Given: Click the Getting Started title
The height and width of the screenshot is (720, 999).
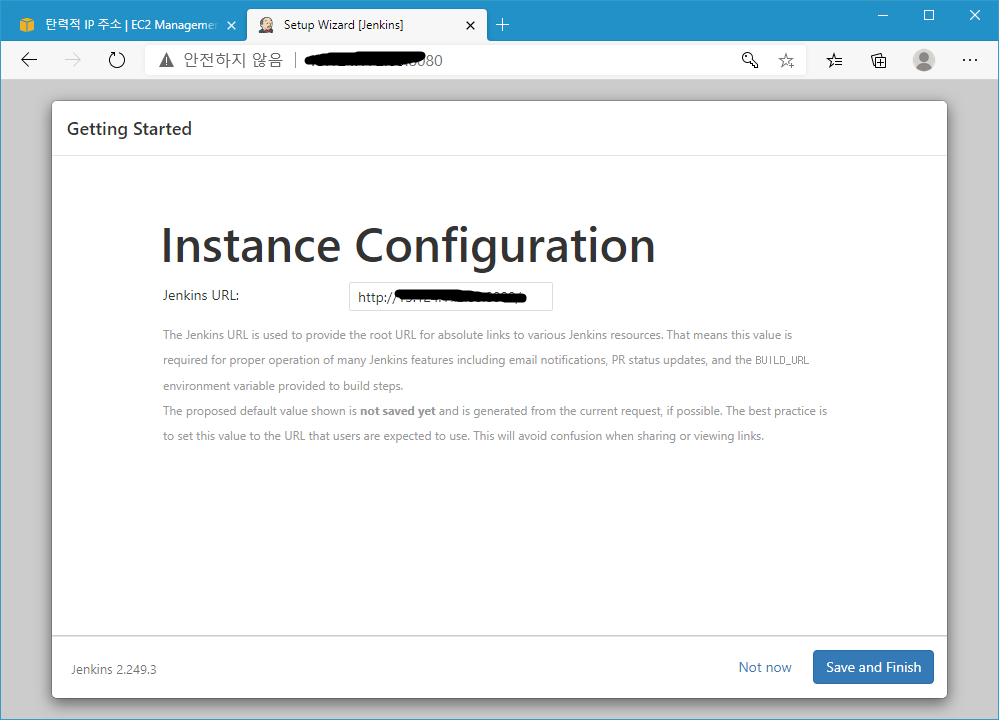Looking at the screenshot, I should 129,129.
